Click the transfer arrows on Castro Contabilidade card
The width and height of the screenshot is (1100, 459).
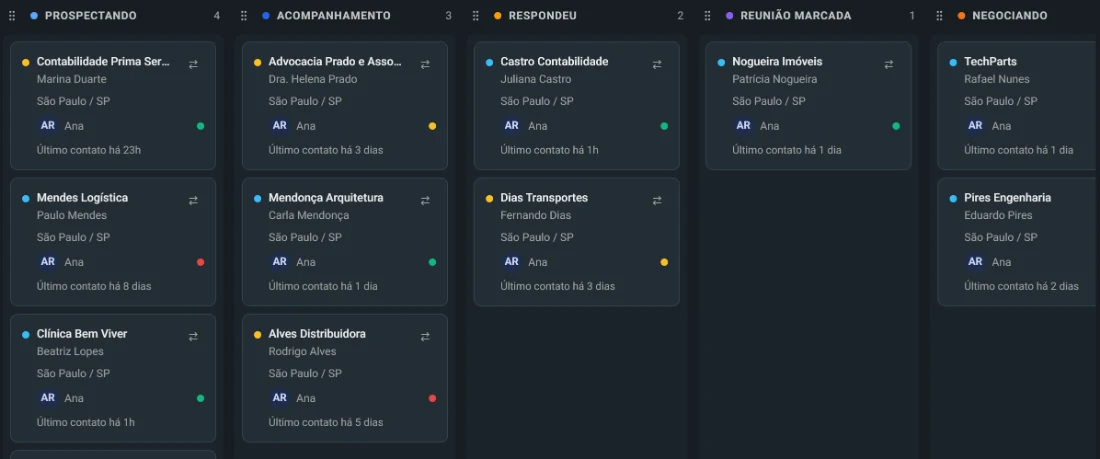tap(657, 64)
